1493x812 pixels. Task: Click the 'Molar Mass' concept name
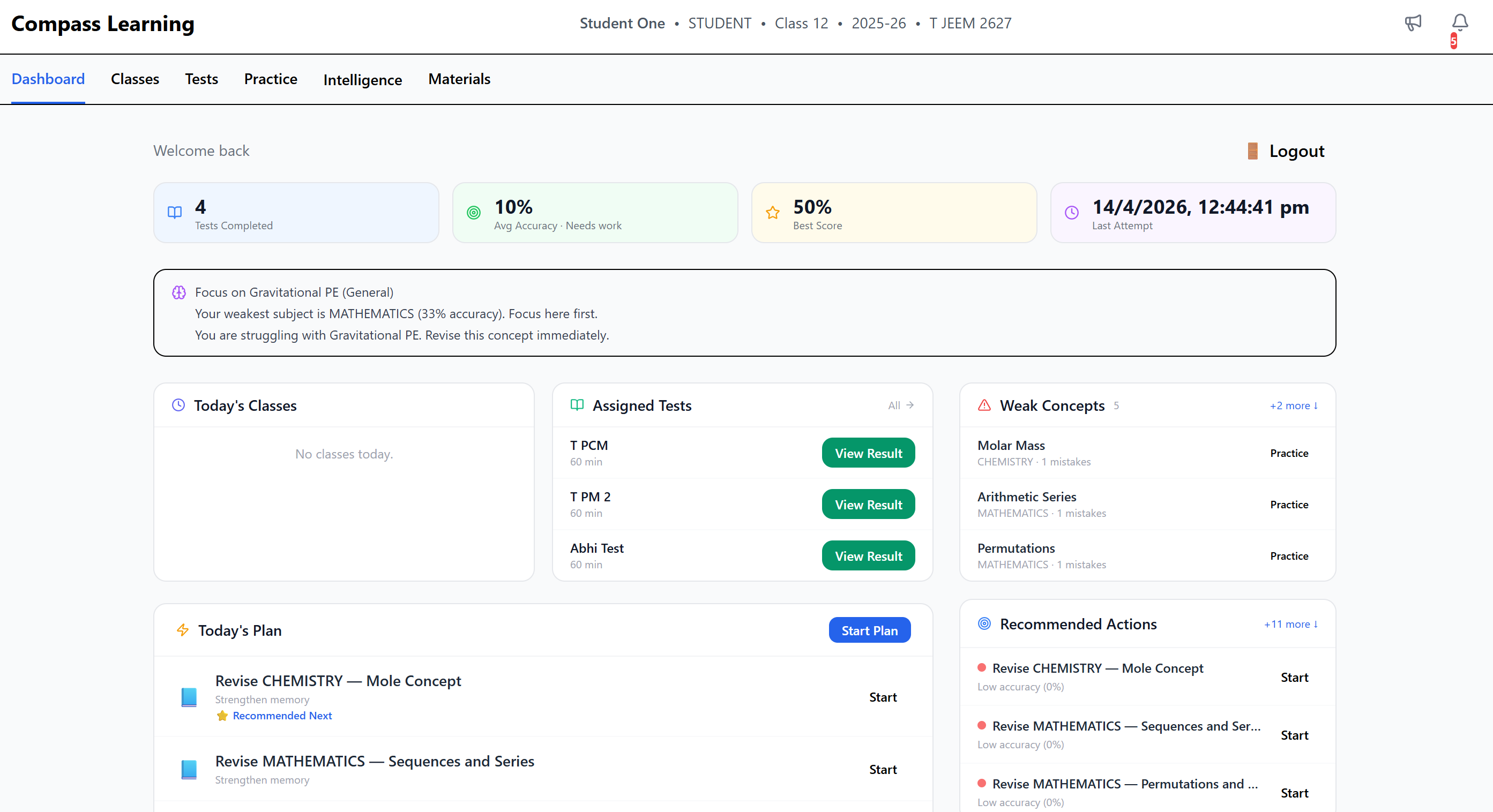tap(1011, 446)
